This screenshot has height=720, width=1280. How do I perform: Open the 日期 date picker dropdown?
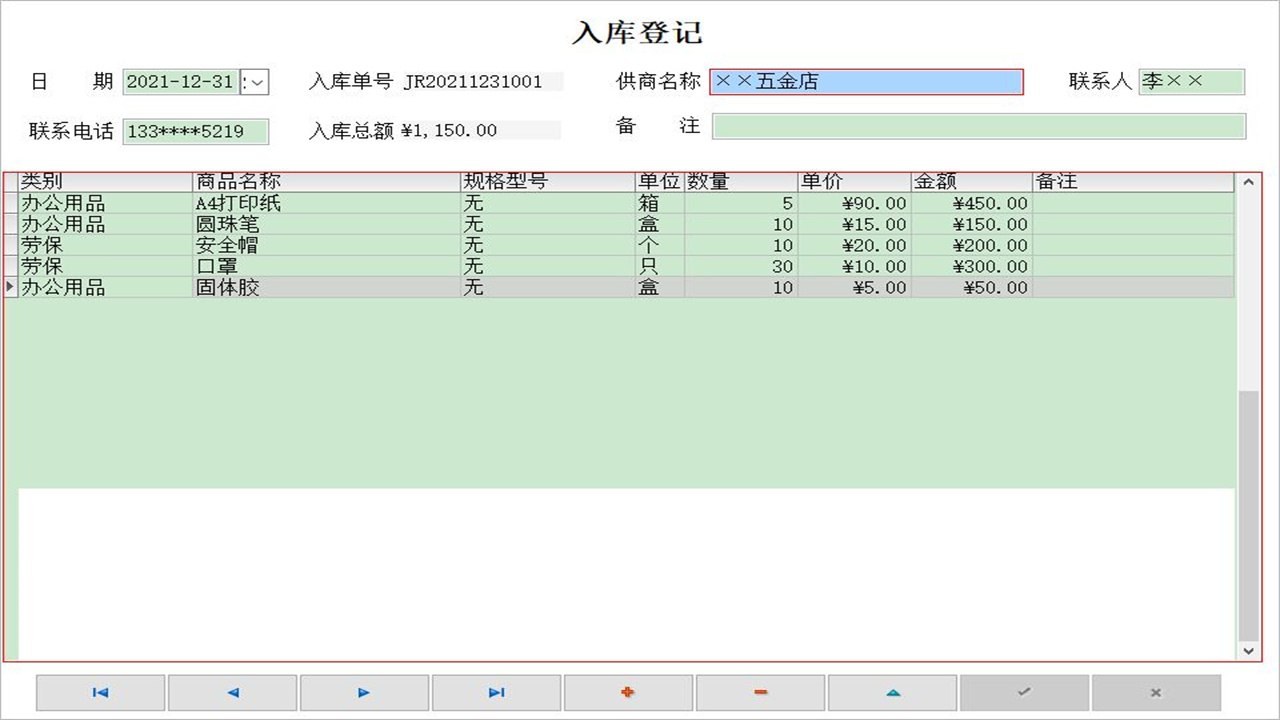(x=258, y=81)
